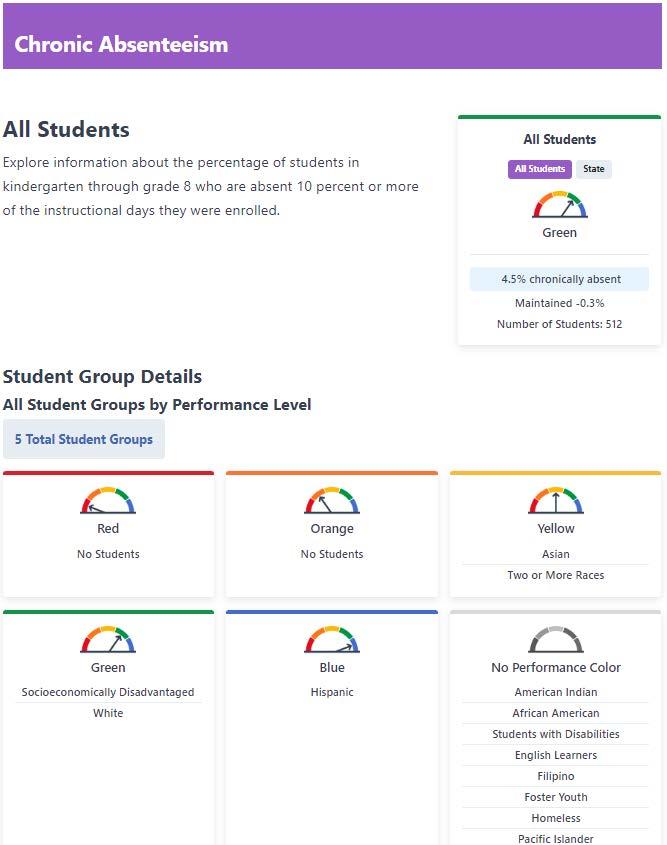
Task: Click the gray No Performance Color gauge
Action: [555, 640]
